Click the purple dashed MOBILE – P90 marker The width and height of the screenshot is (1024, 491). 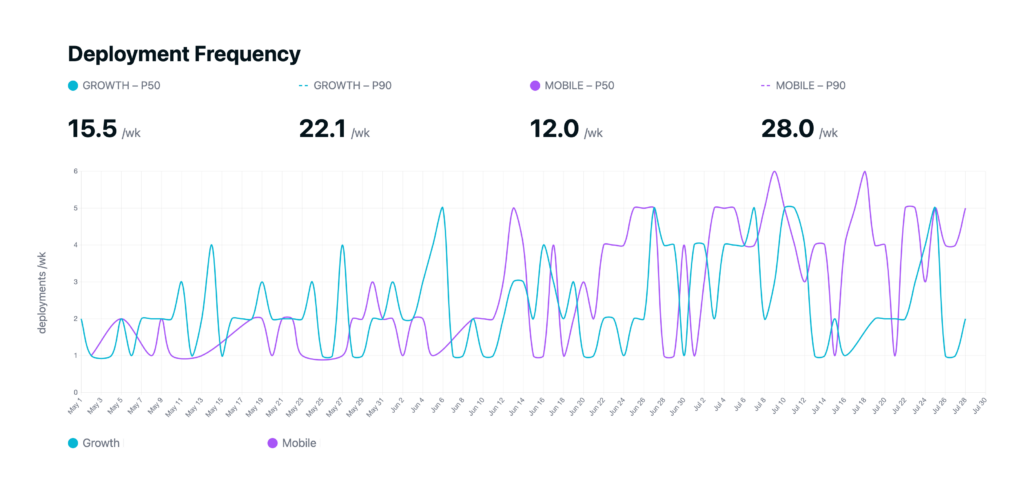point(765,86)
